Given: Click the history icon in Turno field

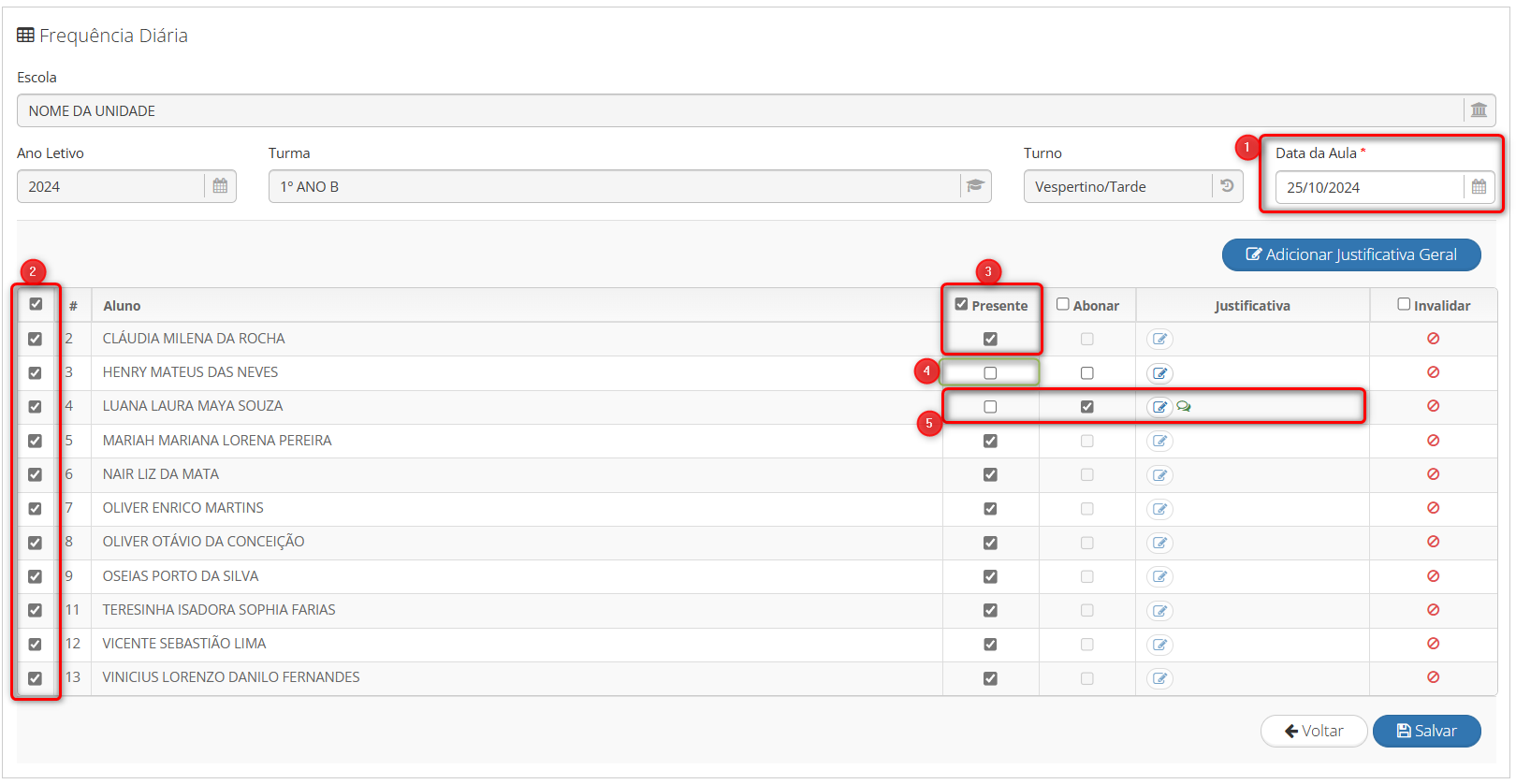Looking at the screenshot, I should (1227, 186).
